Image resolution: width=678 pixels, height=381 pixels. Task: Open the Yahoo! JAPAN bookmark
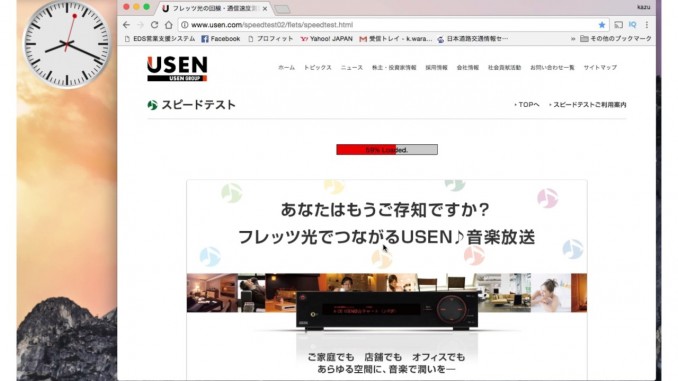coord(326,39)
